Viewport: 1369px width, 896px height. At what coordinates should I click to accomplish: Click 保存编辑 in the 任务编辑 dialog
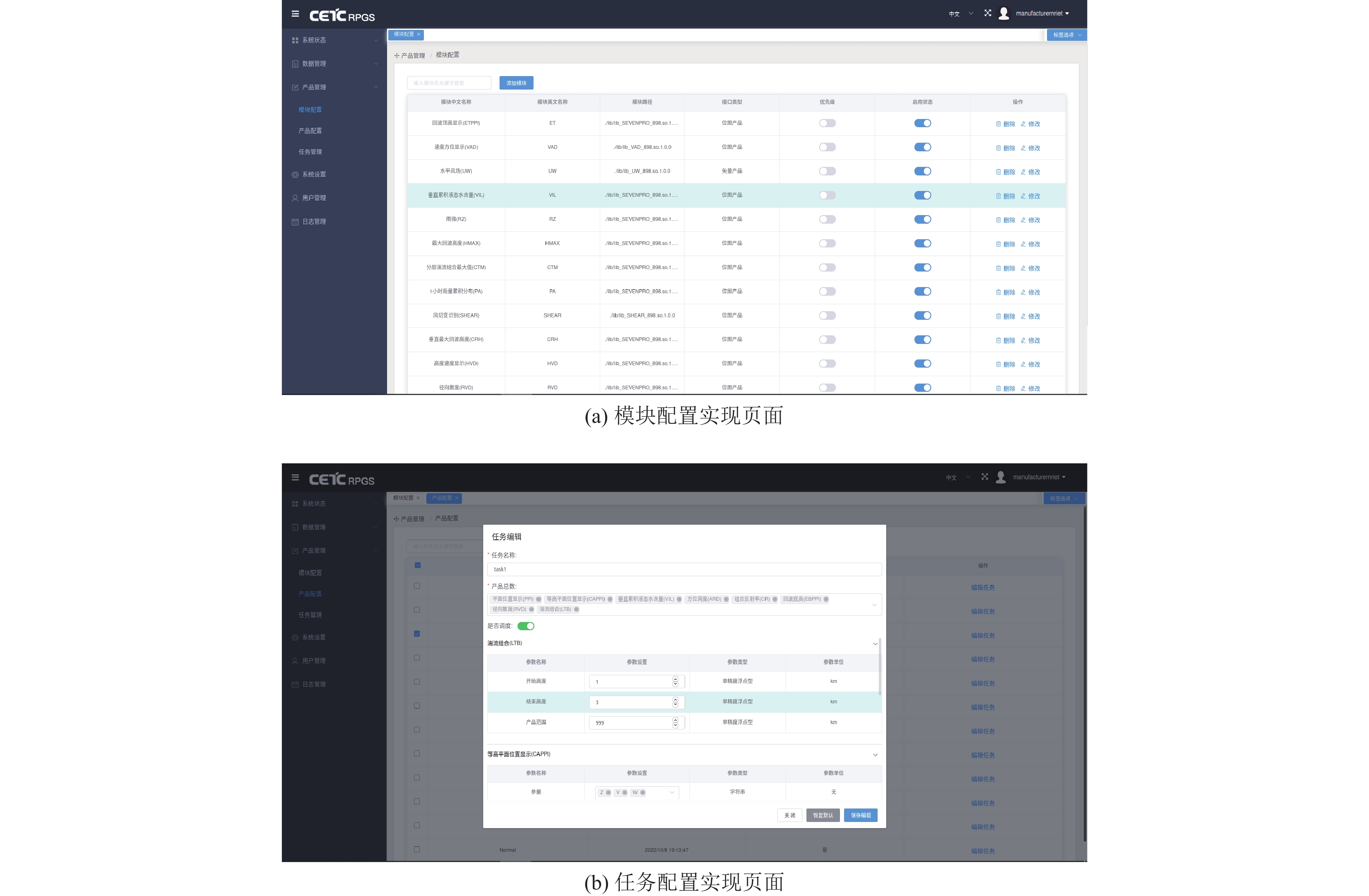tap(860, 815)
